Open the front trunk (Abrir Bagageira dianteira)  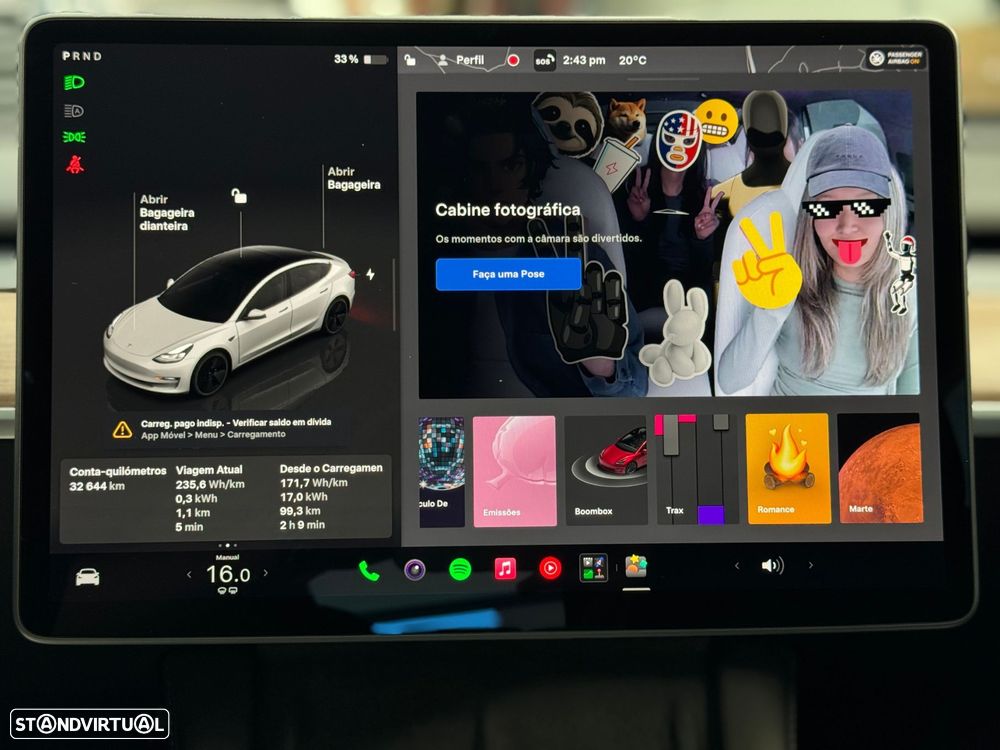click(166, 212)
